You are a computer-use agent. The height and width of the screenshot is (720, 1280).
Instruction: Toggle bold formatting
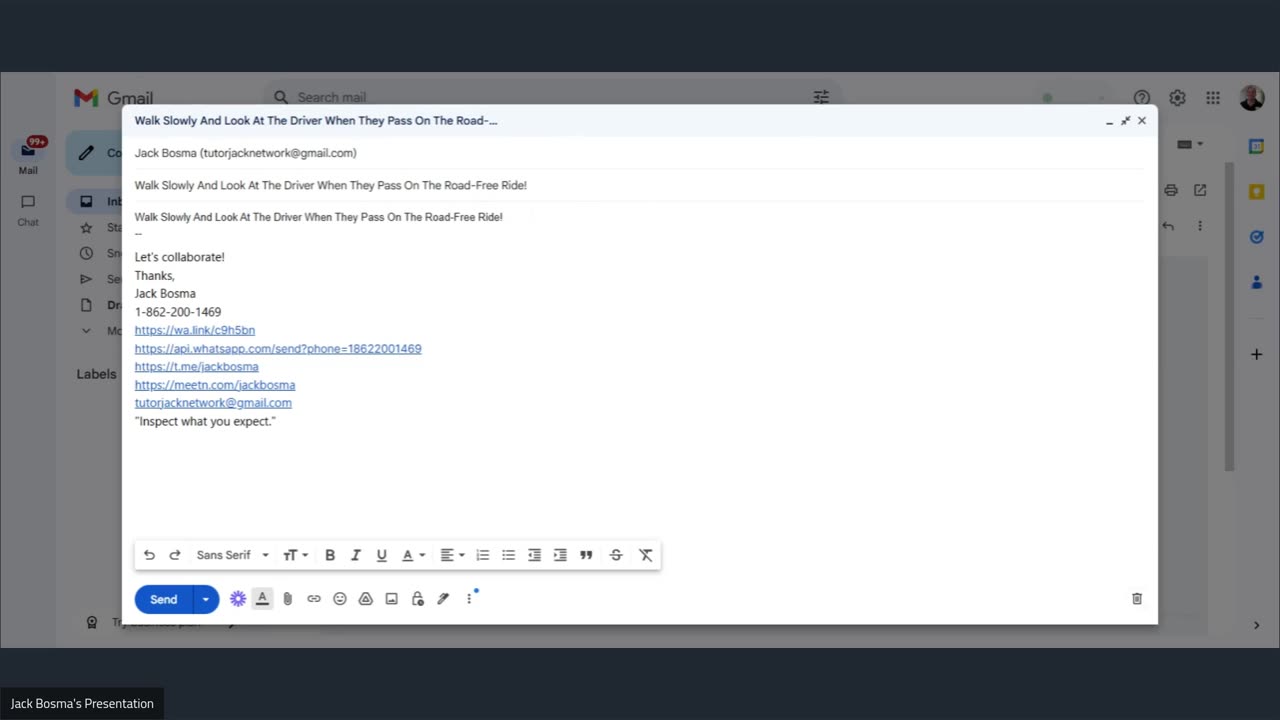point(330,555)
